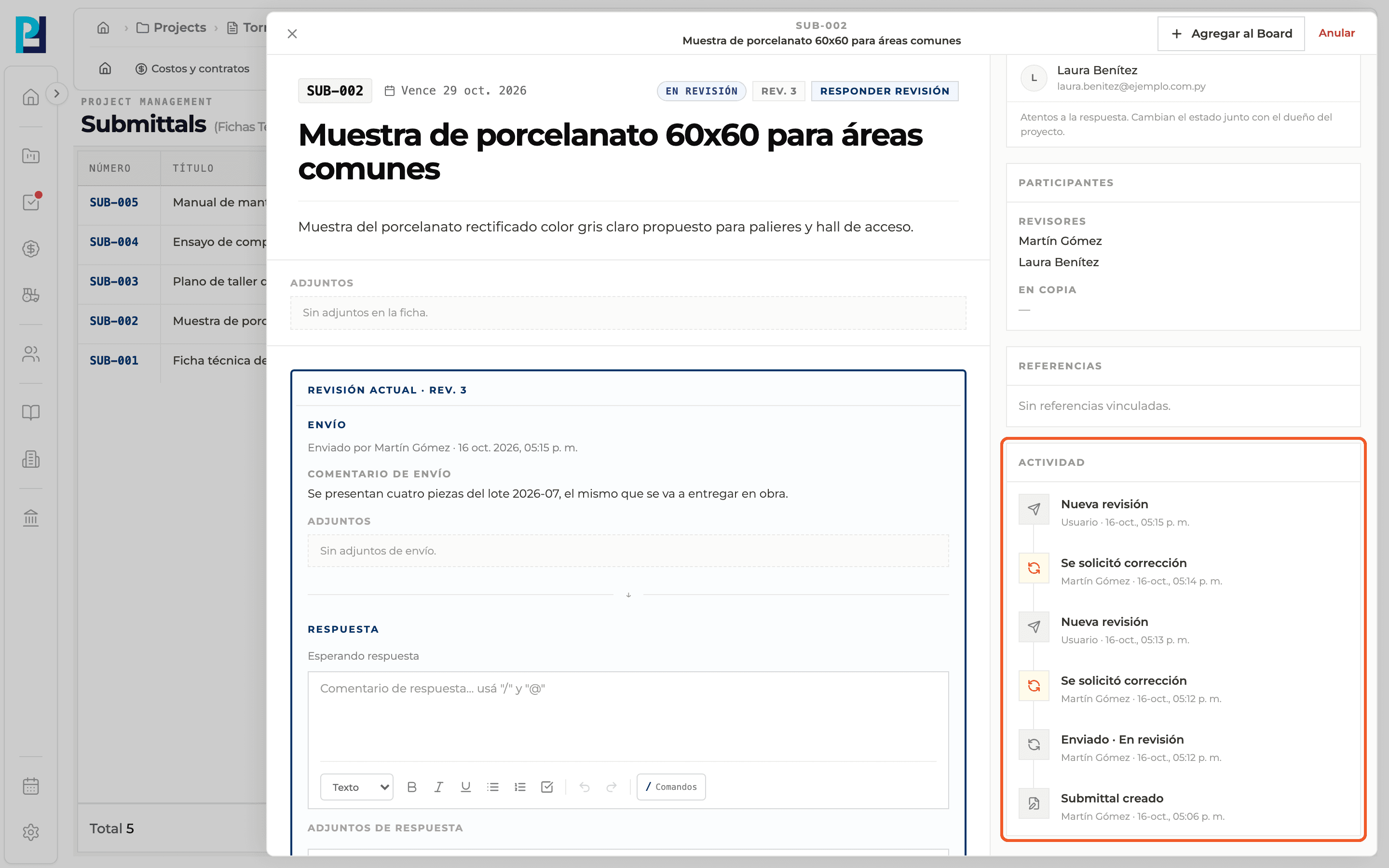
Task: Open the Texto style dropdown
Action: click(x=356, y=787)
